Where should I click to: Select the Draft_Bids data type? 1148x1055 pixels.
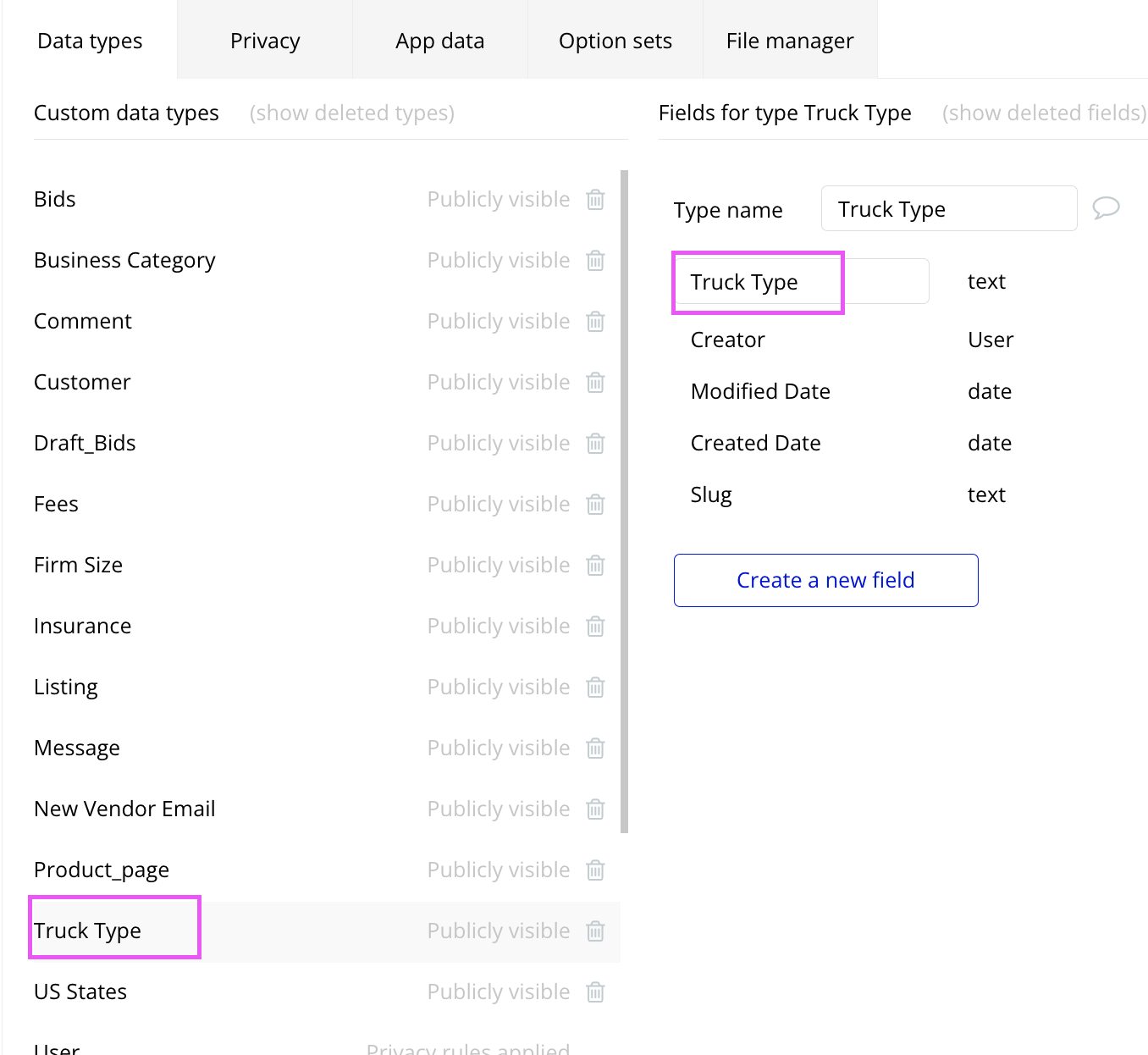[85, 443]
